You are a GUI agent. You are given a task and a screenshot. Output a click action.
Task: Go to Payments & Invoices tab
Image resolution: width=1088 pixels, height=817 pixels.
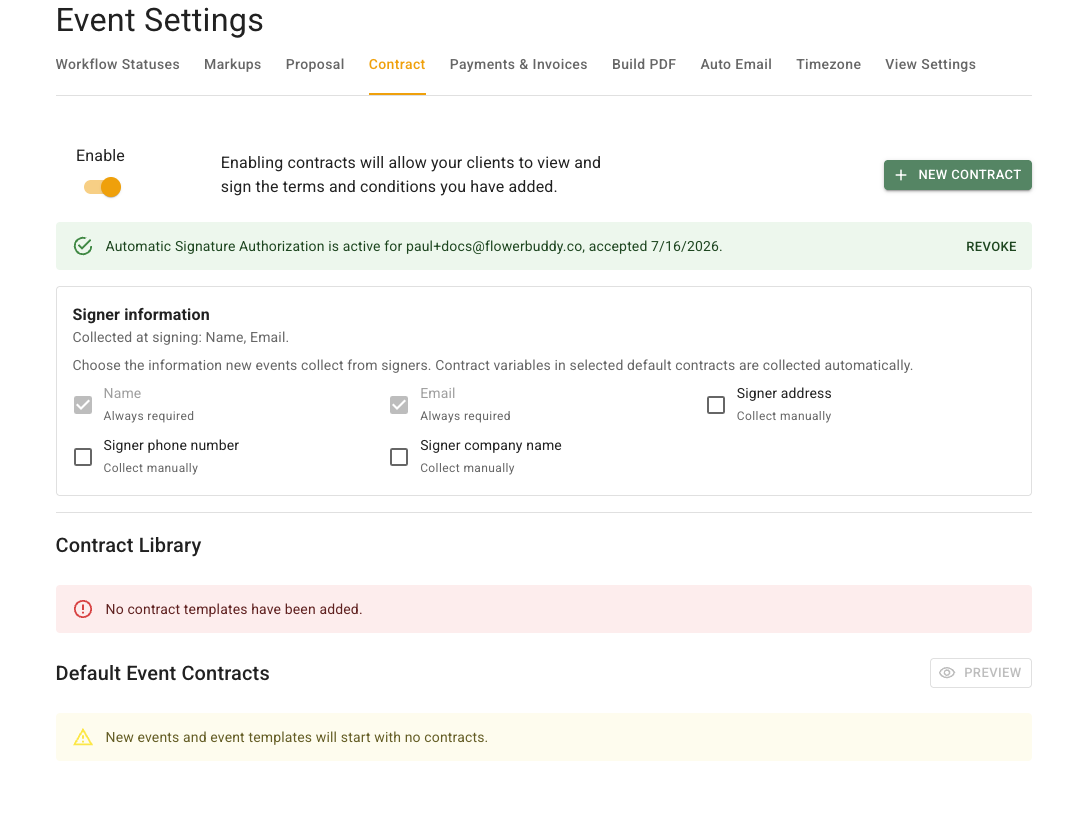[518, 65]
